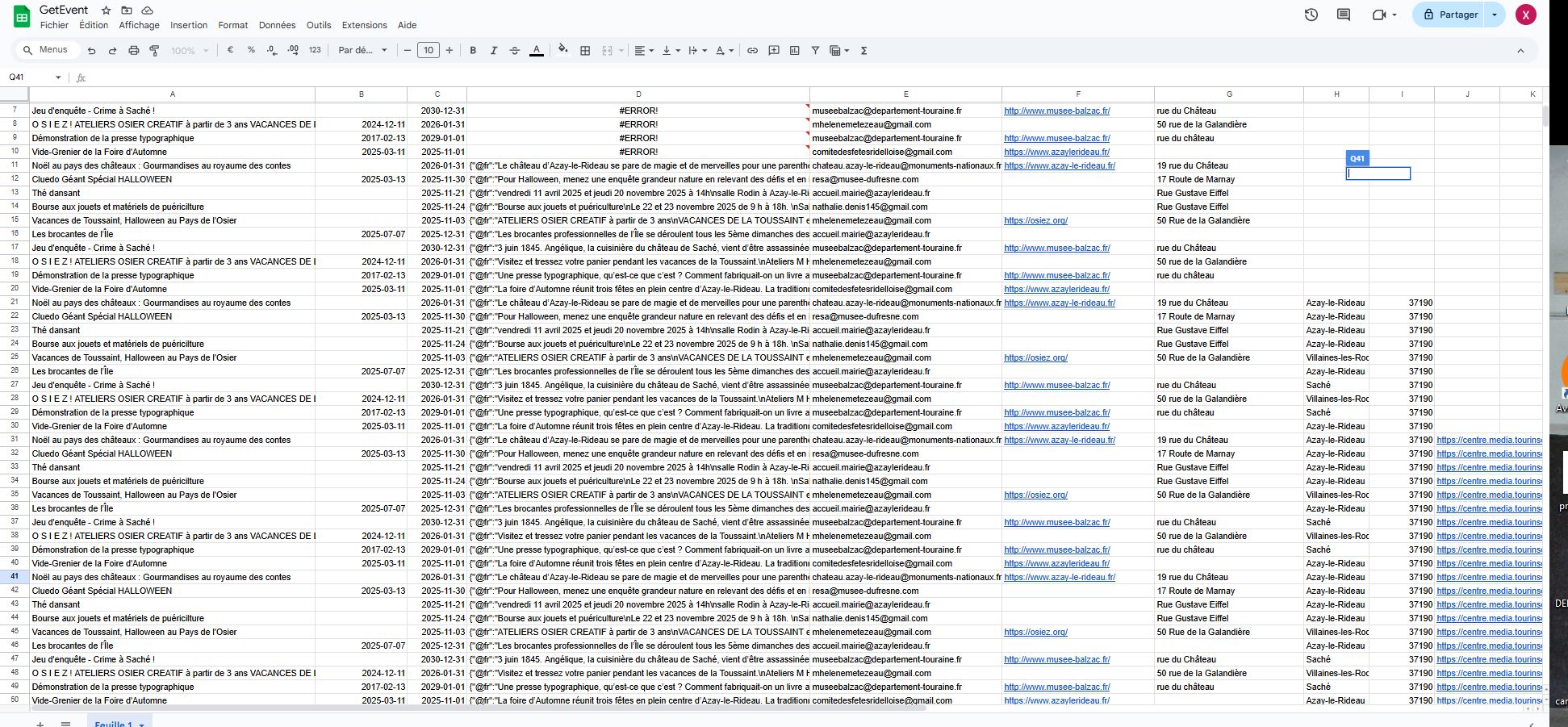Select the paint format tool
The width and height of the screenshot is (1568, 727).
(x=155, y=51)
